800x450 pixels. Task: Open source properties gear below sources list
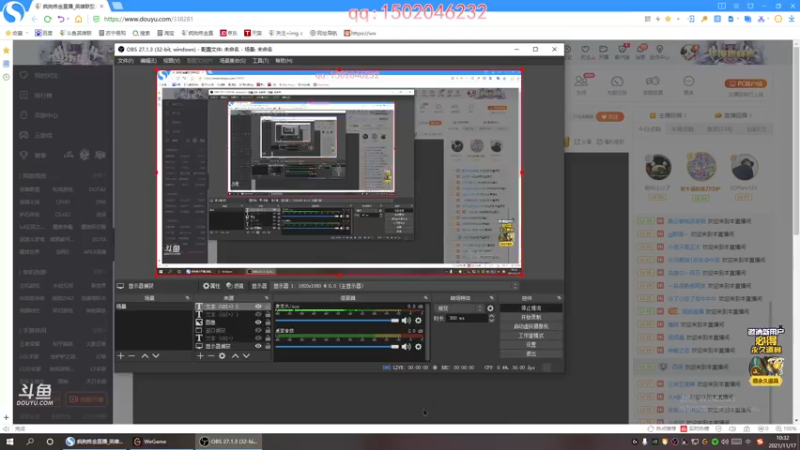pos(222,356)
